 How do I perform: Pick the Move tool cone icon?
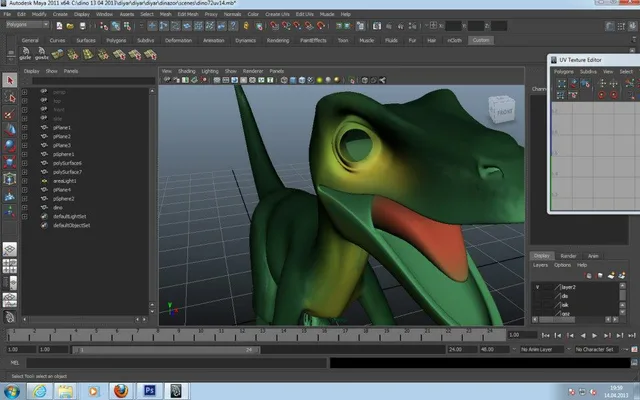pyautogui.click(x=10, y=130)
